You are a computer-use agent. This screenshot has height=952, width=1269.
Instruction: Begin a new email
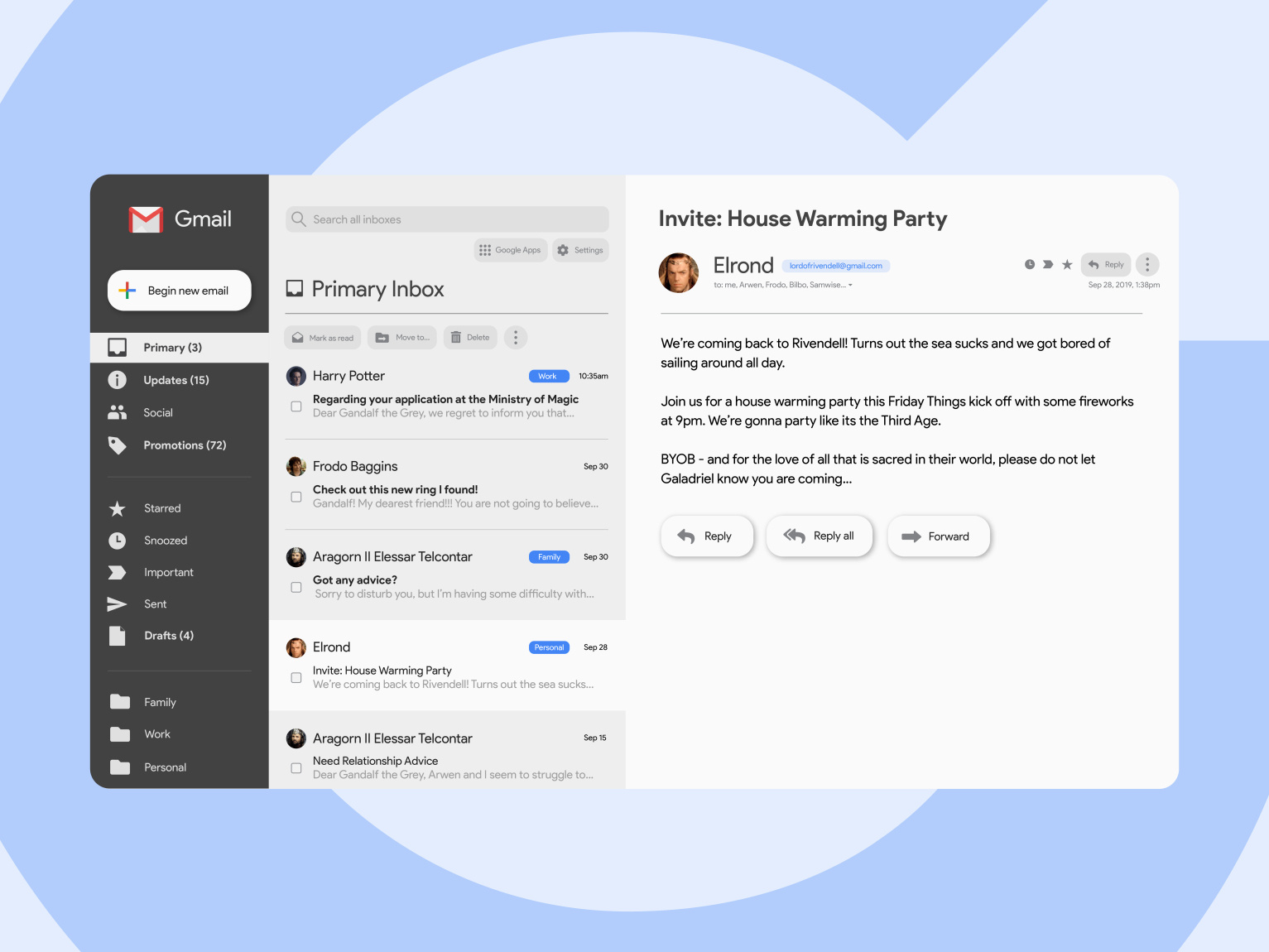click(179, 290)
